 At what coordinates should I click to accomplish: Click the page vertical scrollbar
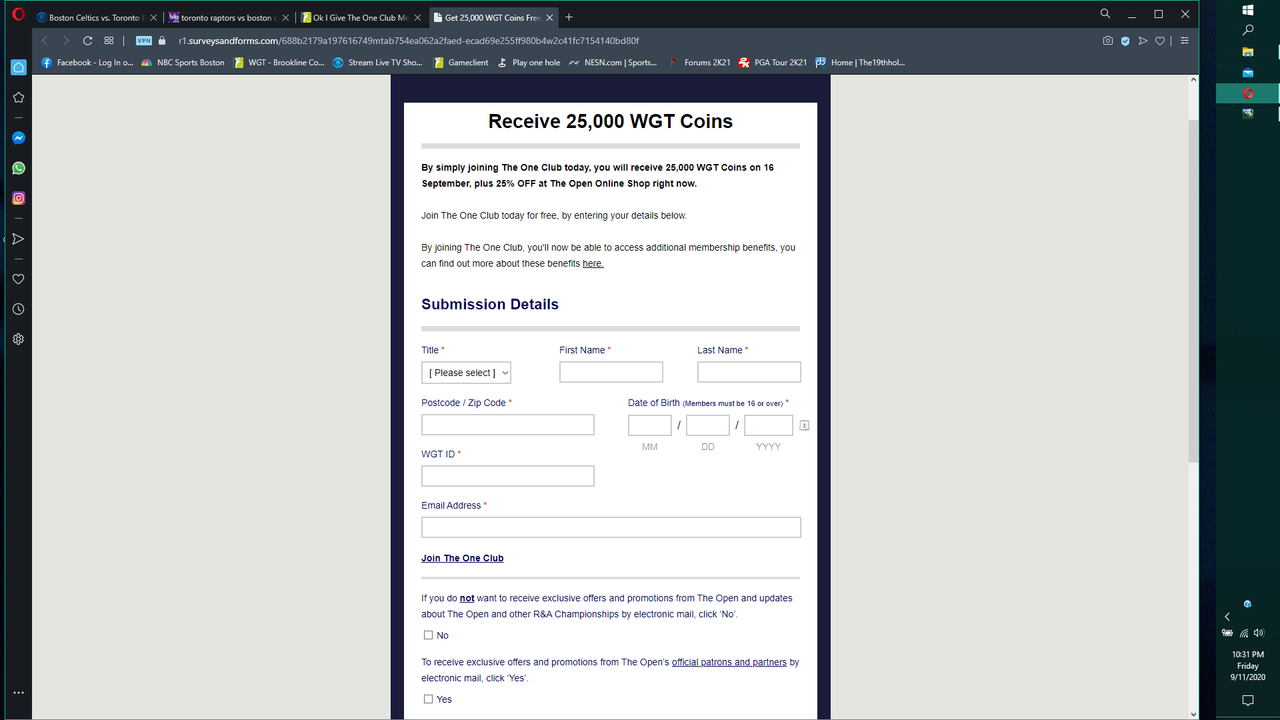(1192, 290)
